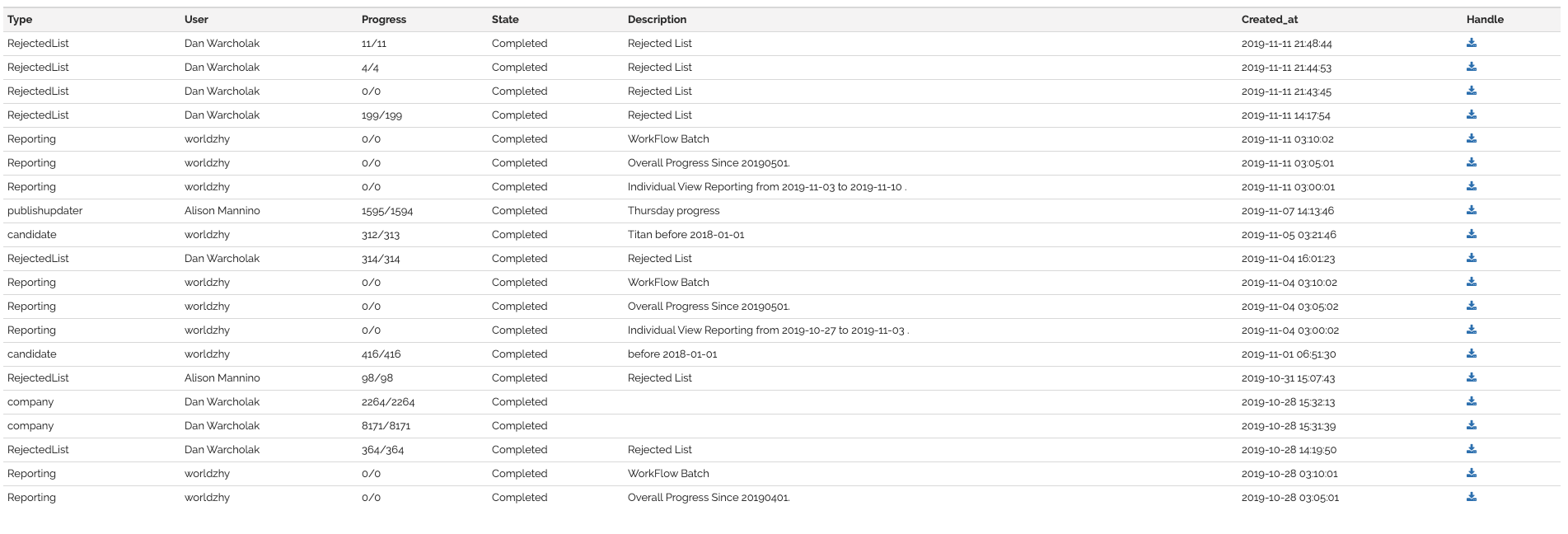This screenshot has width=1568, height=534.
Task: Click the State column header
Action: pos(505,20)
